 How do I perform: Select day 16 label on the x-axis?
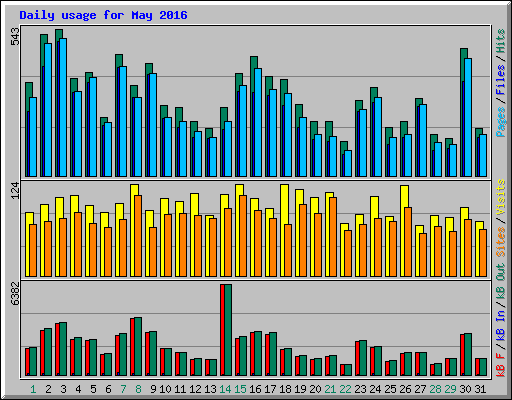coord(255,389)
